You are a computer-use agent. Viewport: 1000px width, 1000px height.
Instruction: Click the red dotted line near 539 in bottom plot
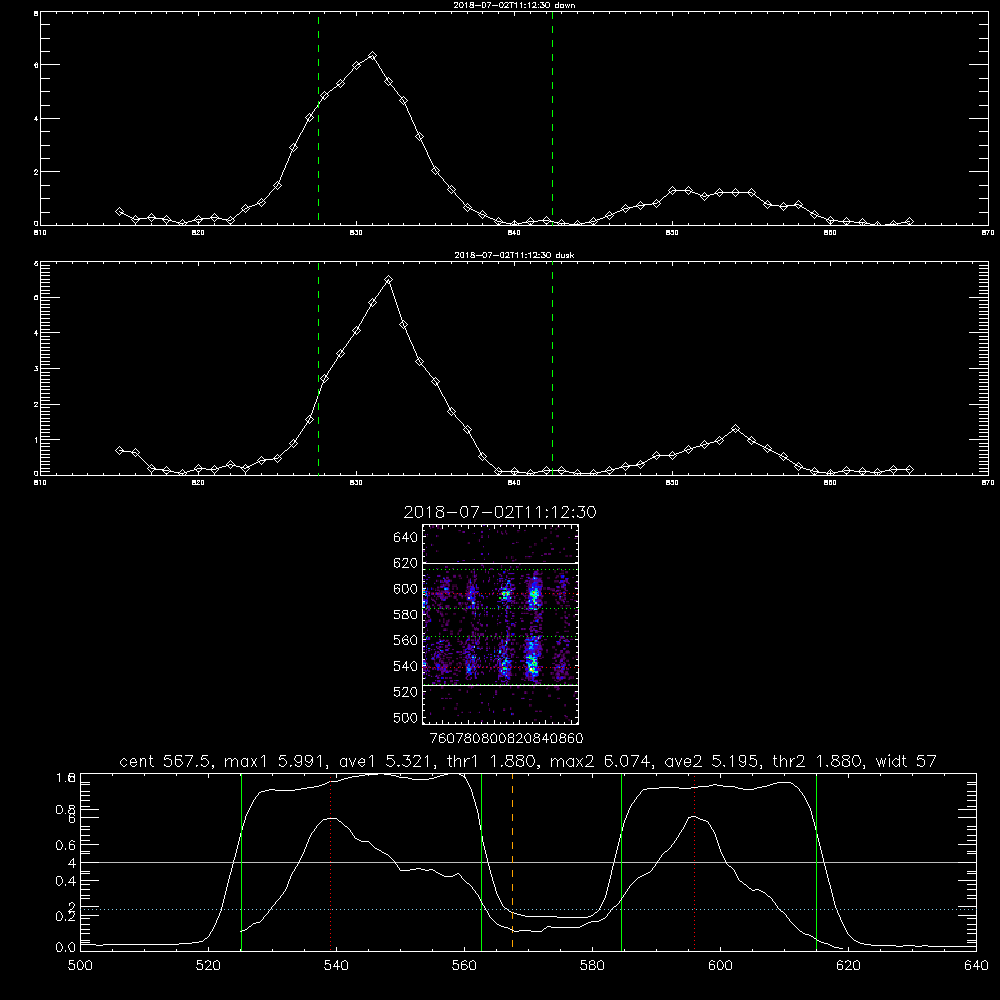click(x=330, y=864)
